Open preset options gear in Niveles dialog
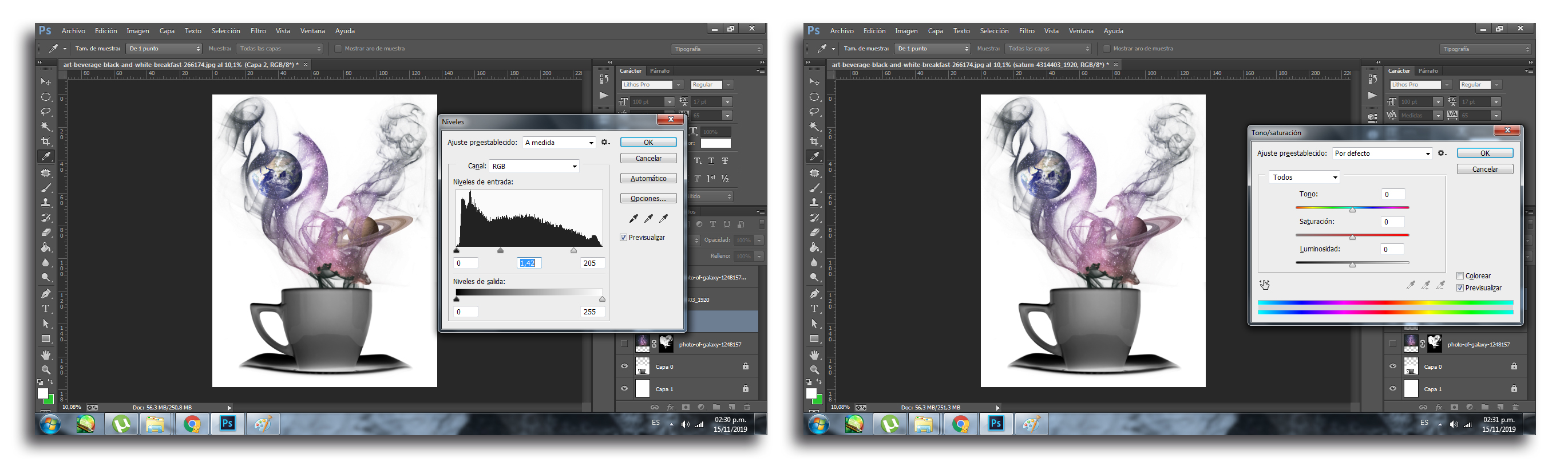 coord(605,142)
